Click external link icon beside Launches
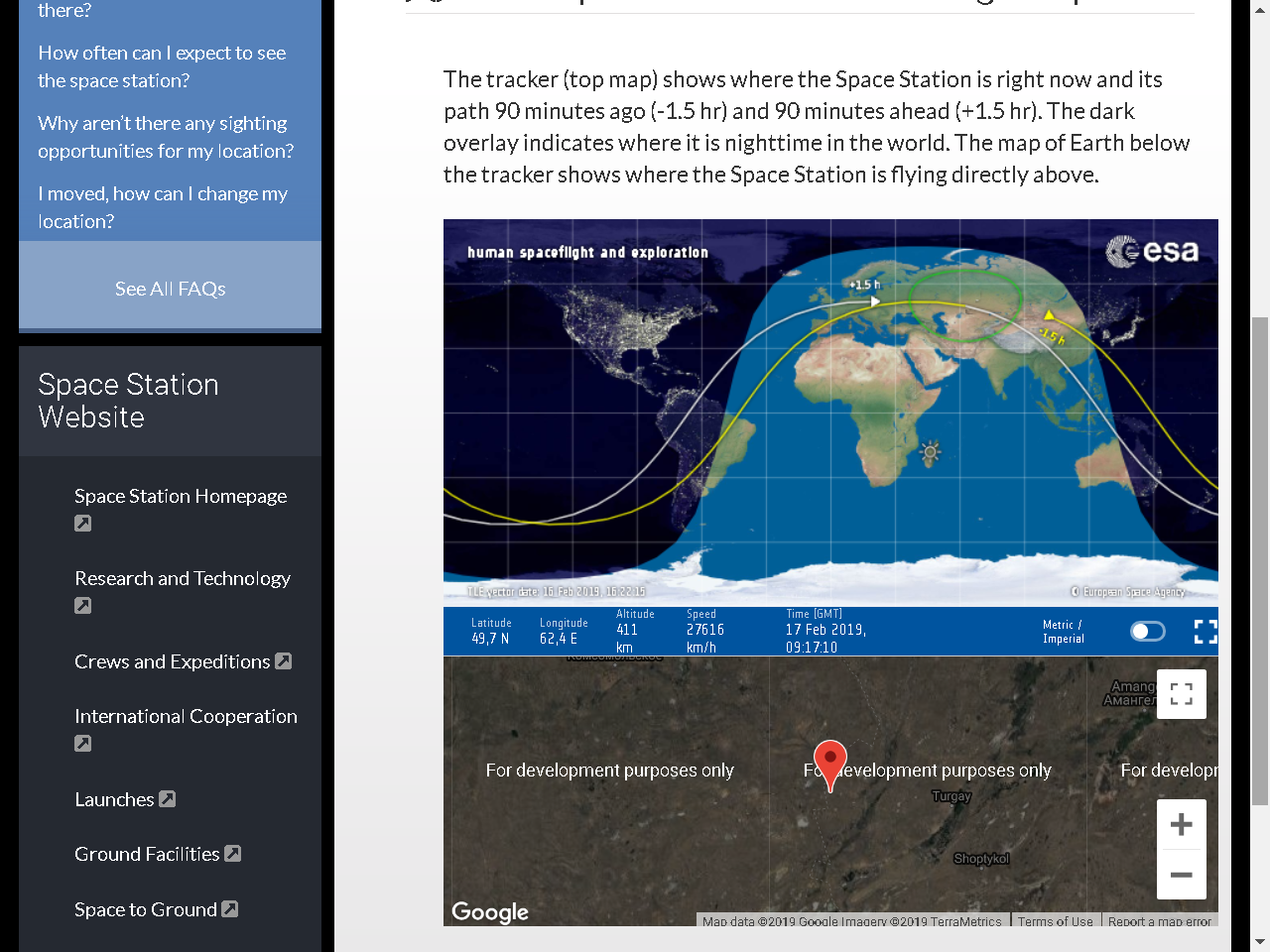1270x952 pixels. (x=168, y=798)
